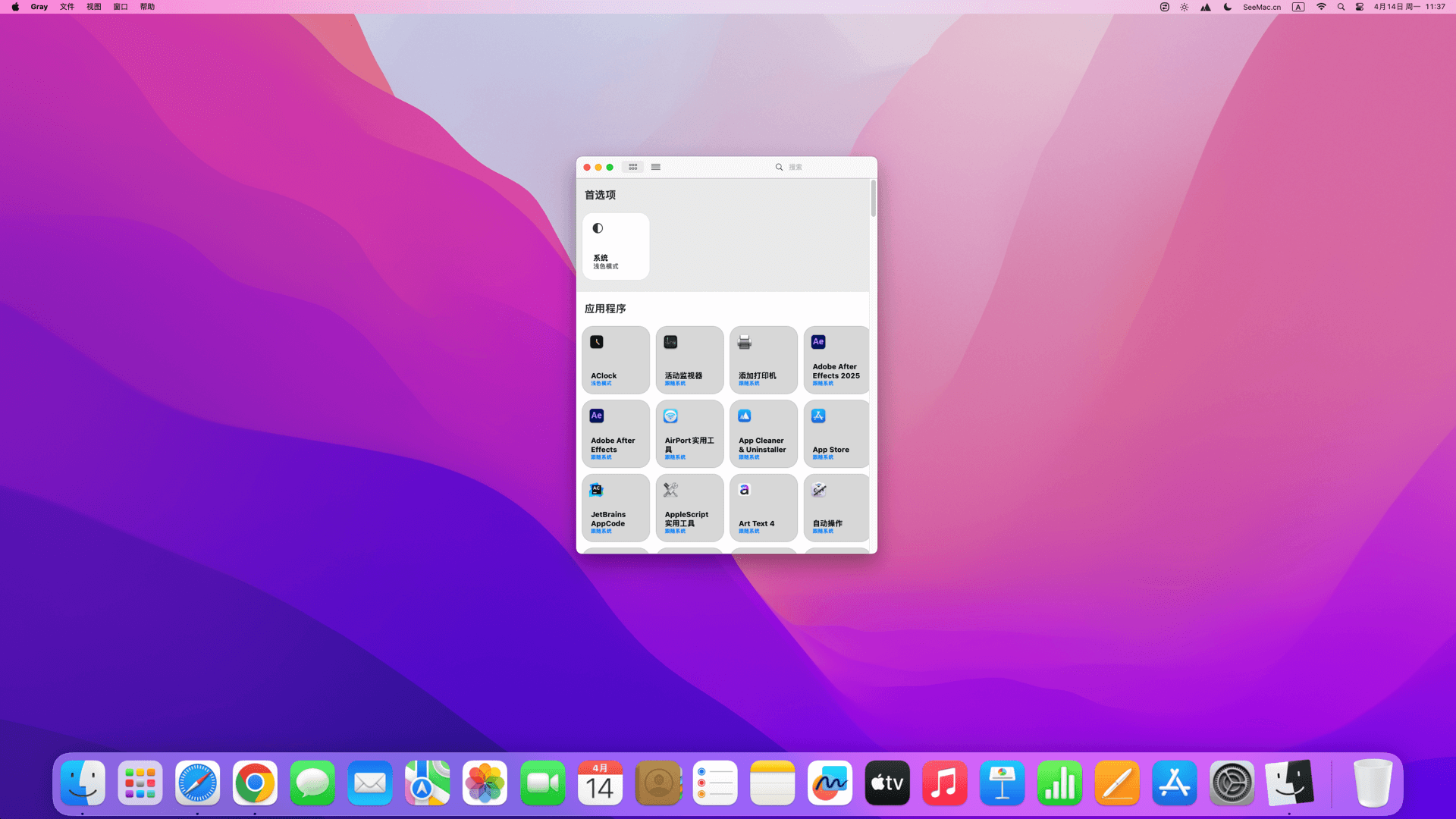Click the Art Text 4 tile
Viewport: 1456px width, 819px height.
[x=763, y=507]
